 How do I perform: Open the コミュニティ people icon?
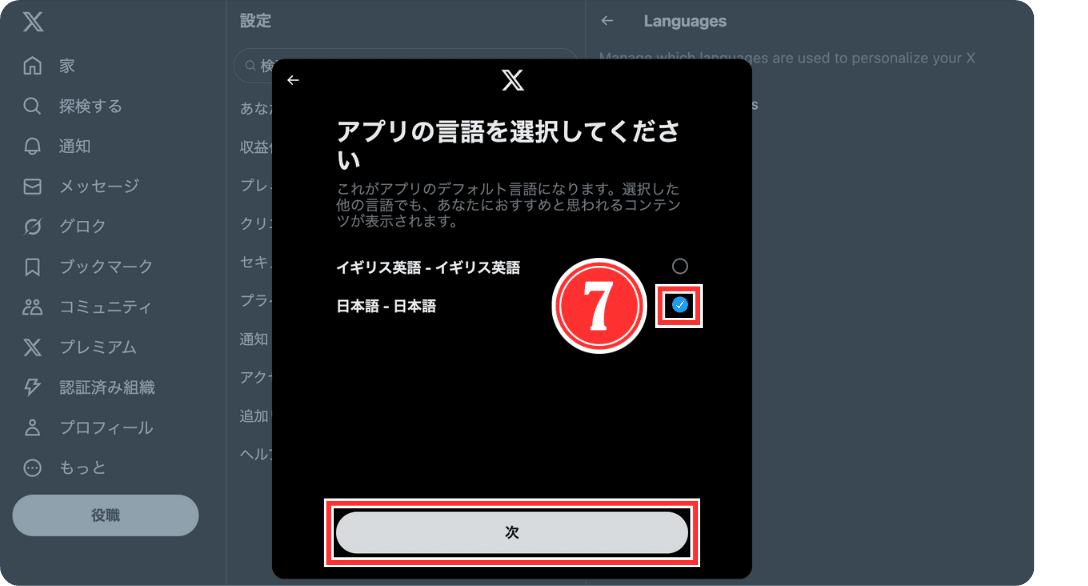click(33, 307)
